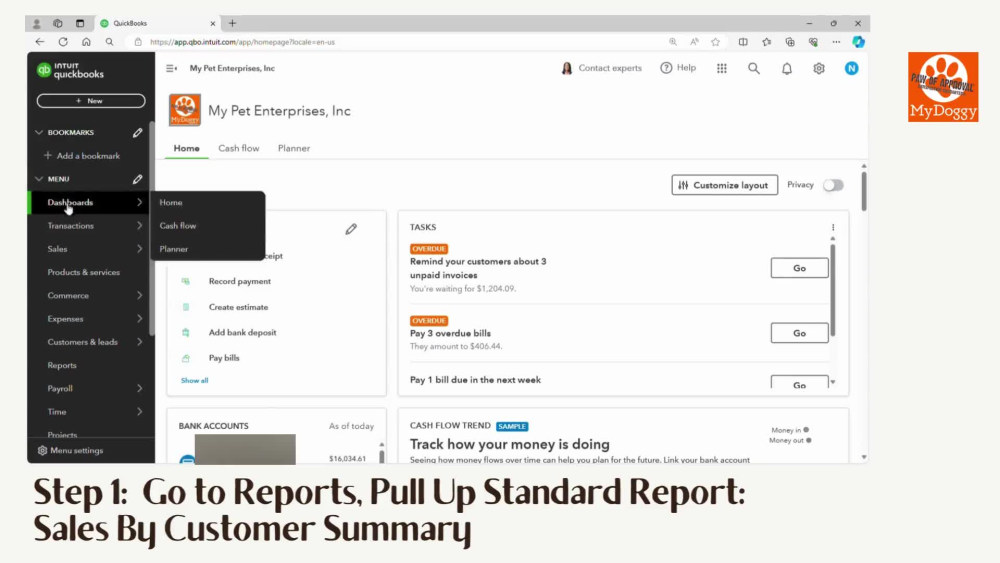Reload the page with refresh icon
The width and height of the screenshot is (1000, 563).
coord(63,42)
